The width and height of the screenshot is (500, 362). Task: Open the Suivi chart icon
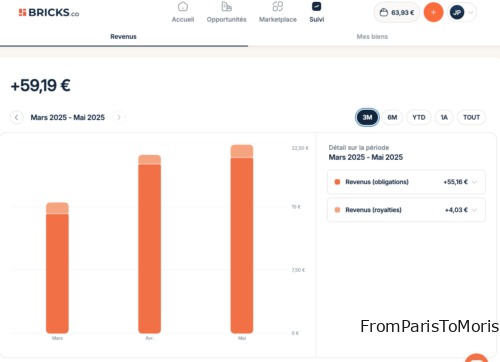pos(316,6)
